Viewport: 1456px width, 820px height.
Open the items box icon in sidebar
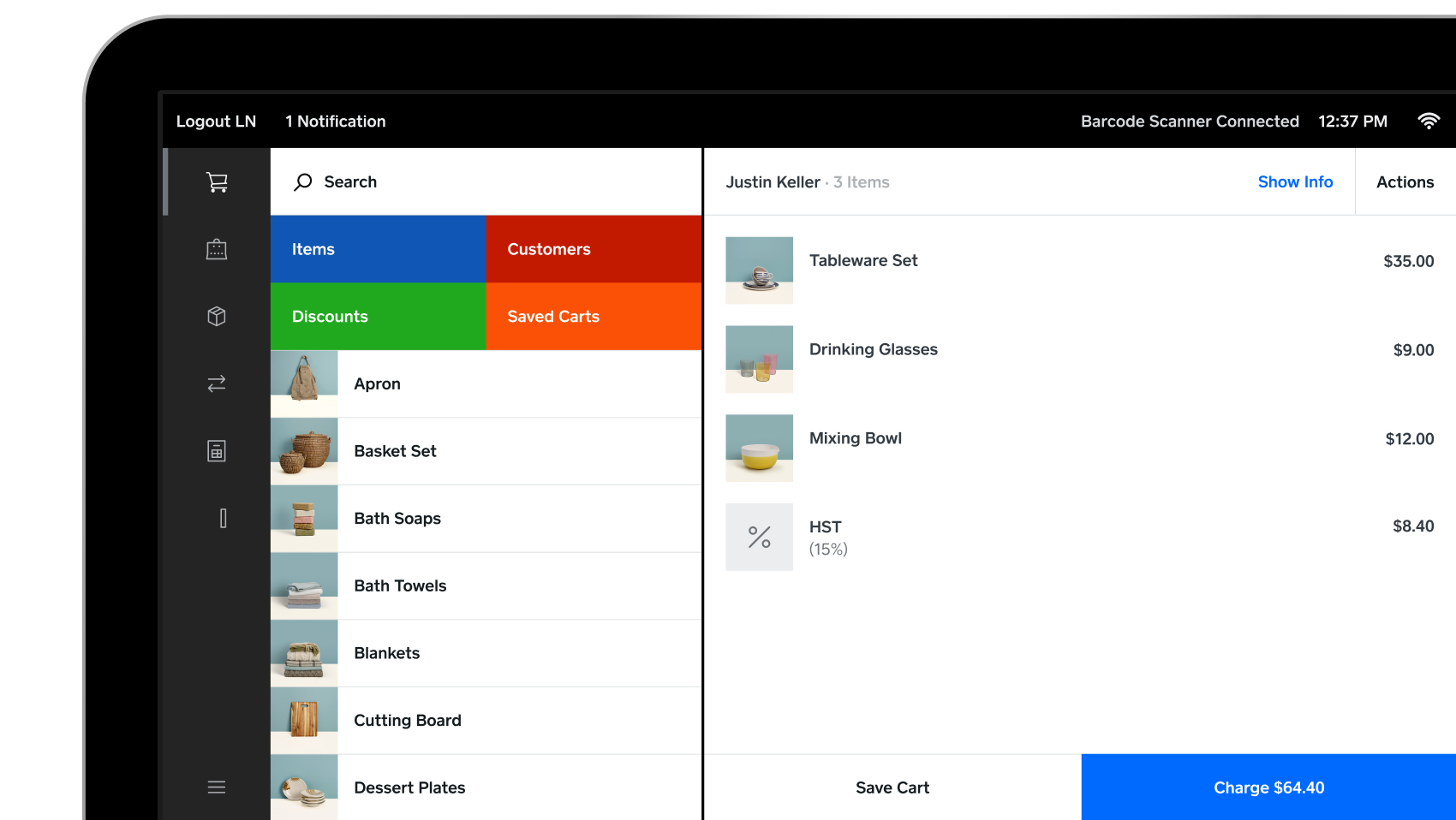(x=217, y=316)
